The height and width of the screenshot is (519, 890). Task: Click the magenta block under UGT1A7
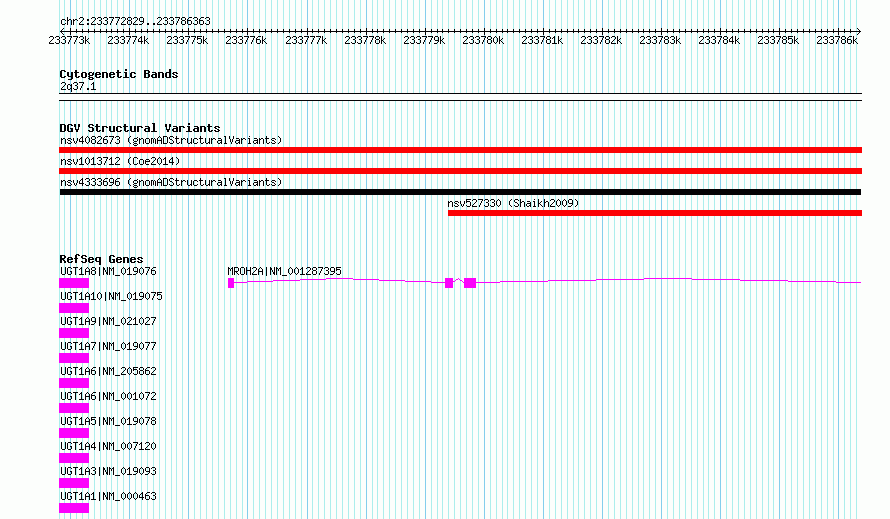74,358
